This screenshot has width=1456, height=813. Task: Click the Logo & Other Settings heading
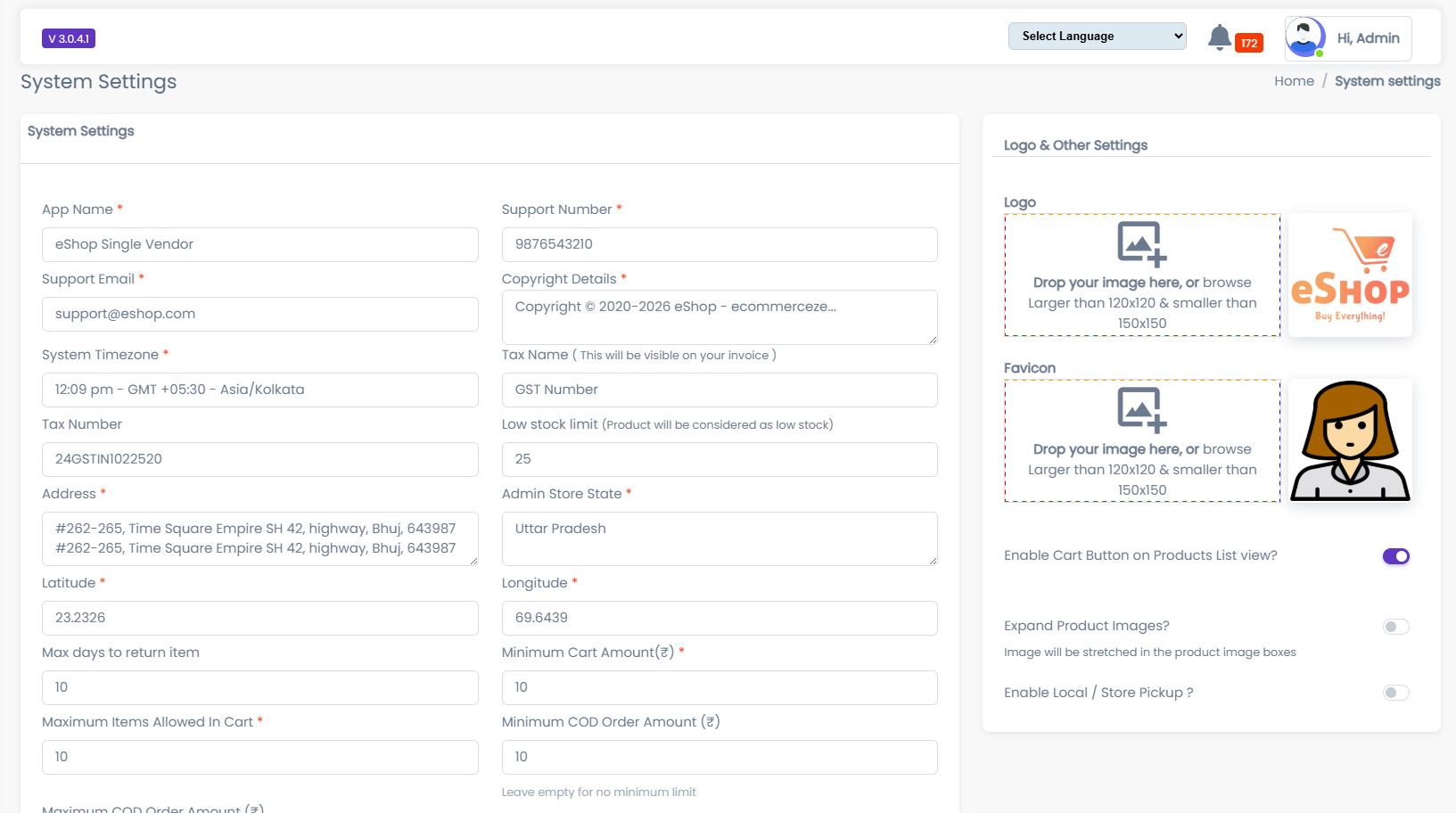pos(1075,145)
